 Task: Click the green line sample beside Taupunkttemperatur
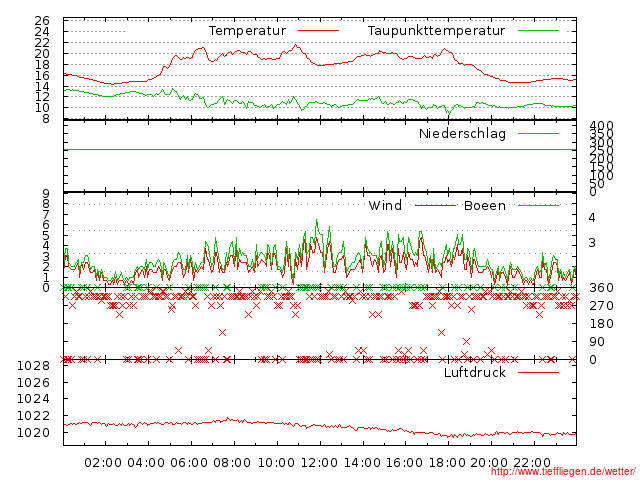(x=538, y=31)
